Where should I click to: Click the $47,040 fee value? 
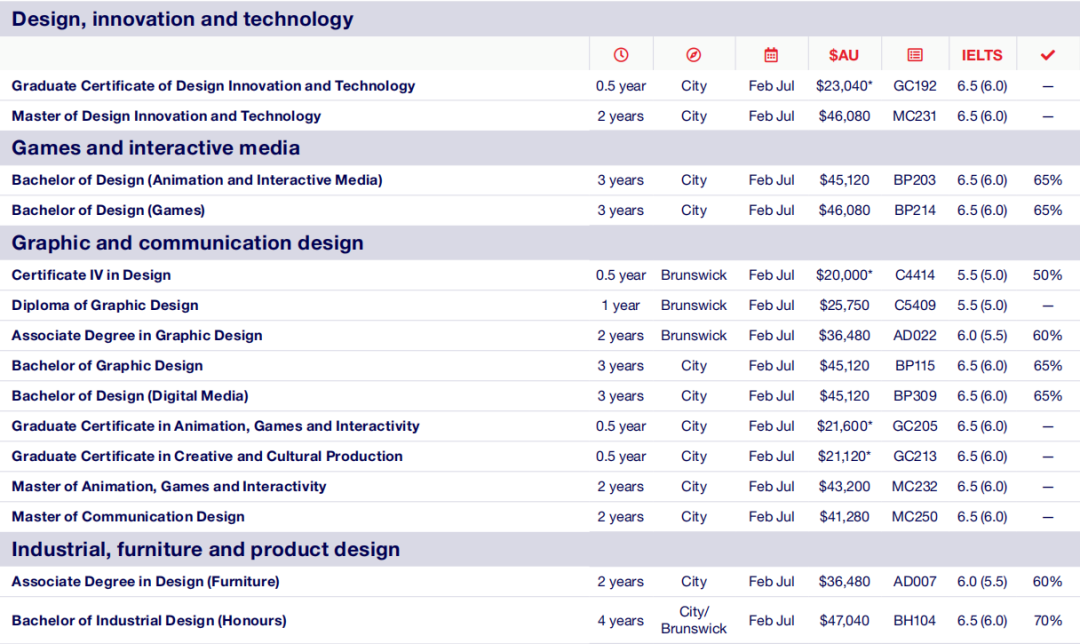(x=844, y=621)
